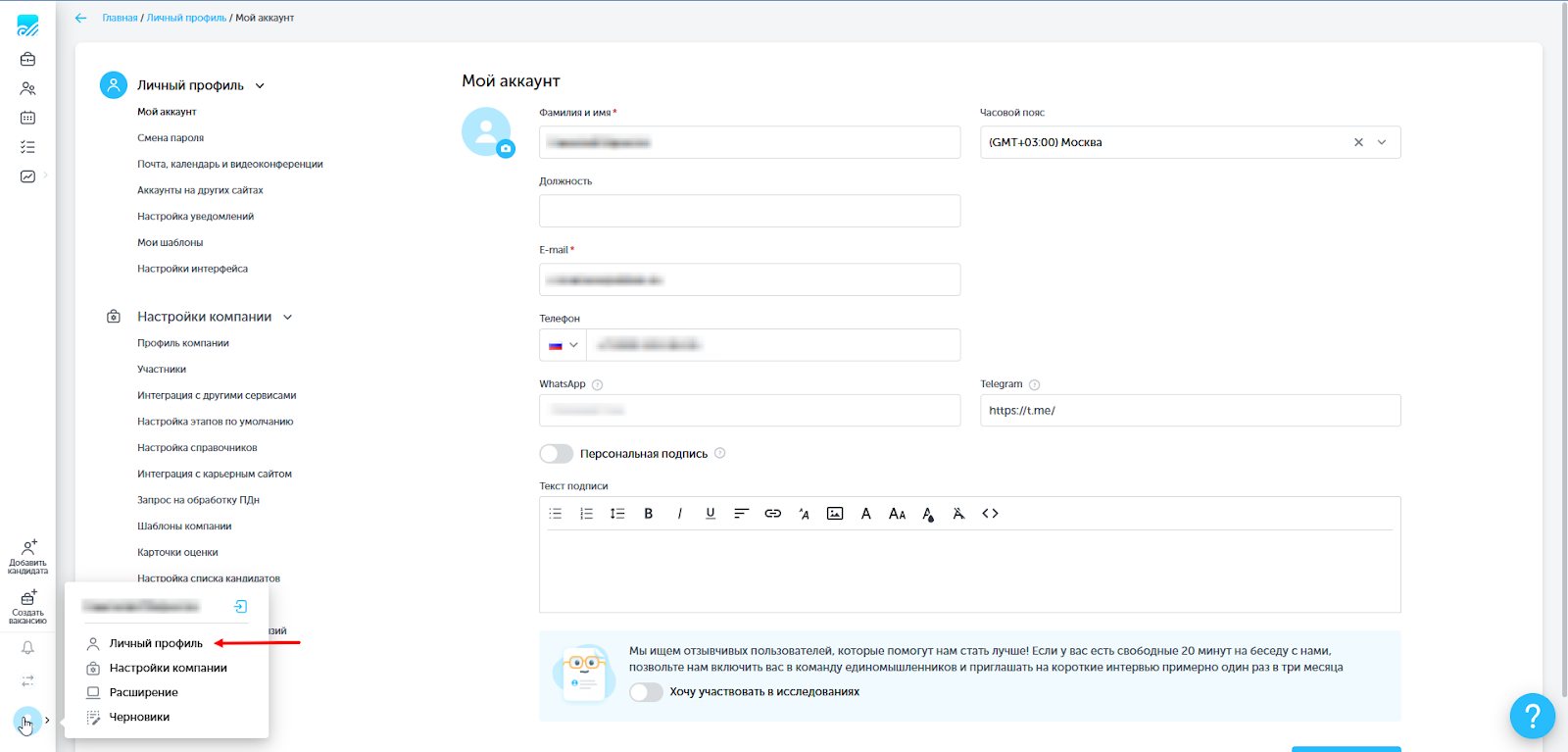Click the insert link icon in the editor
The image size is (1568, 752).
(x=772, y=514)
